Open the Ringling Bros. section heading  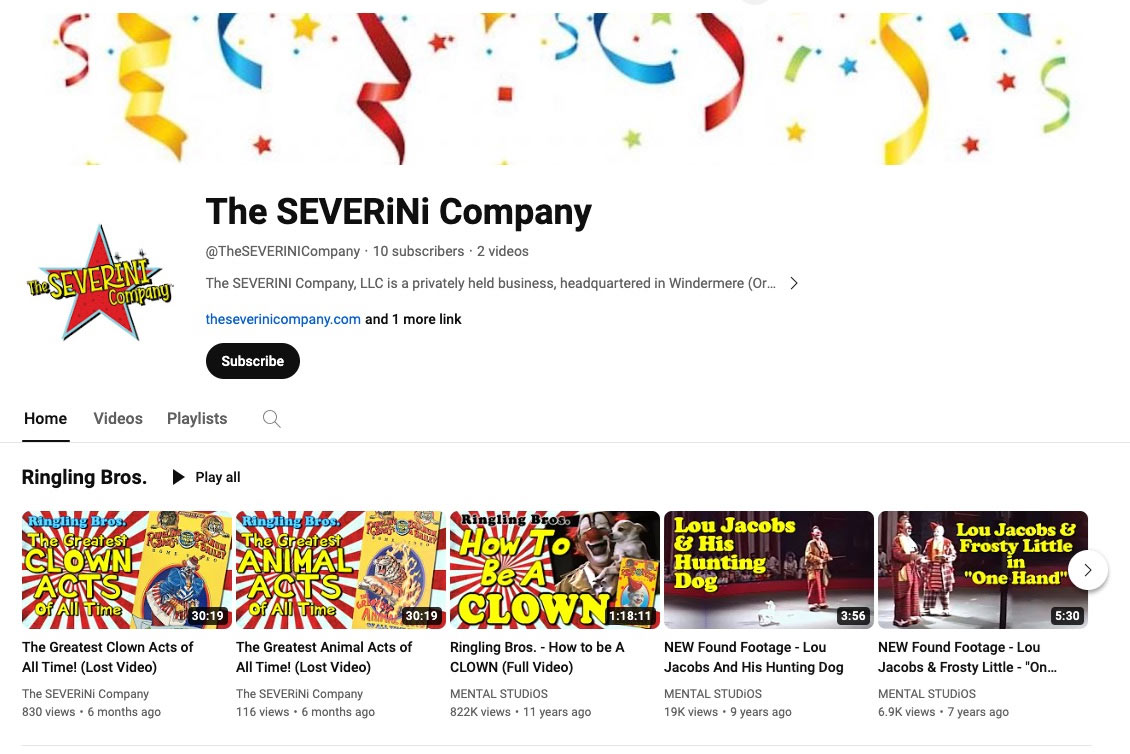pos(84,477)
